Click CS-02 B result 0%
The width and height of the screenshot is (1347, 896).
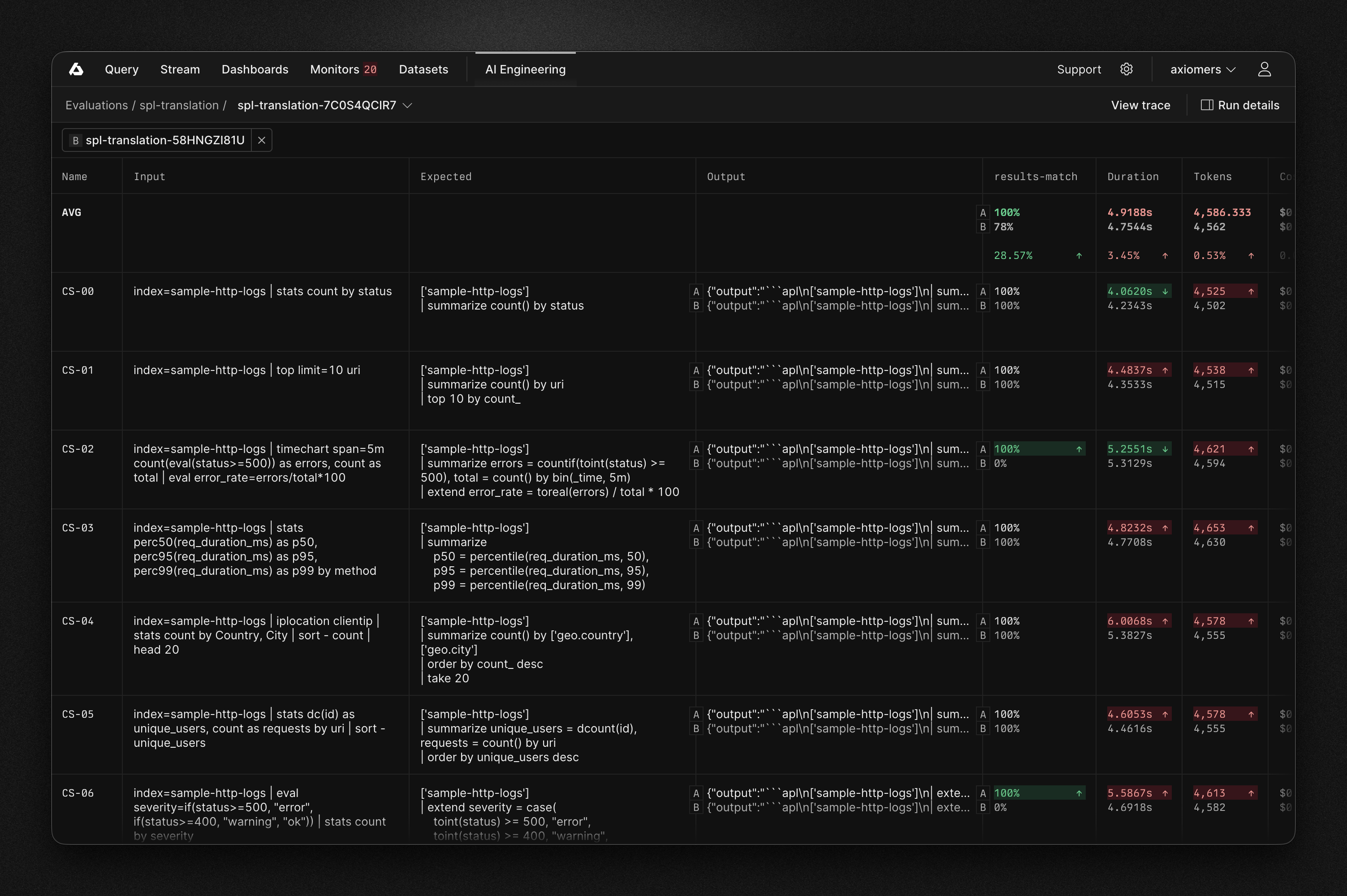pos(1000,463)
